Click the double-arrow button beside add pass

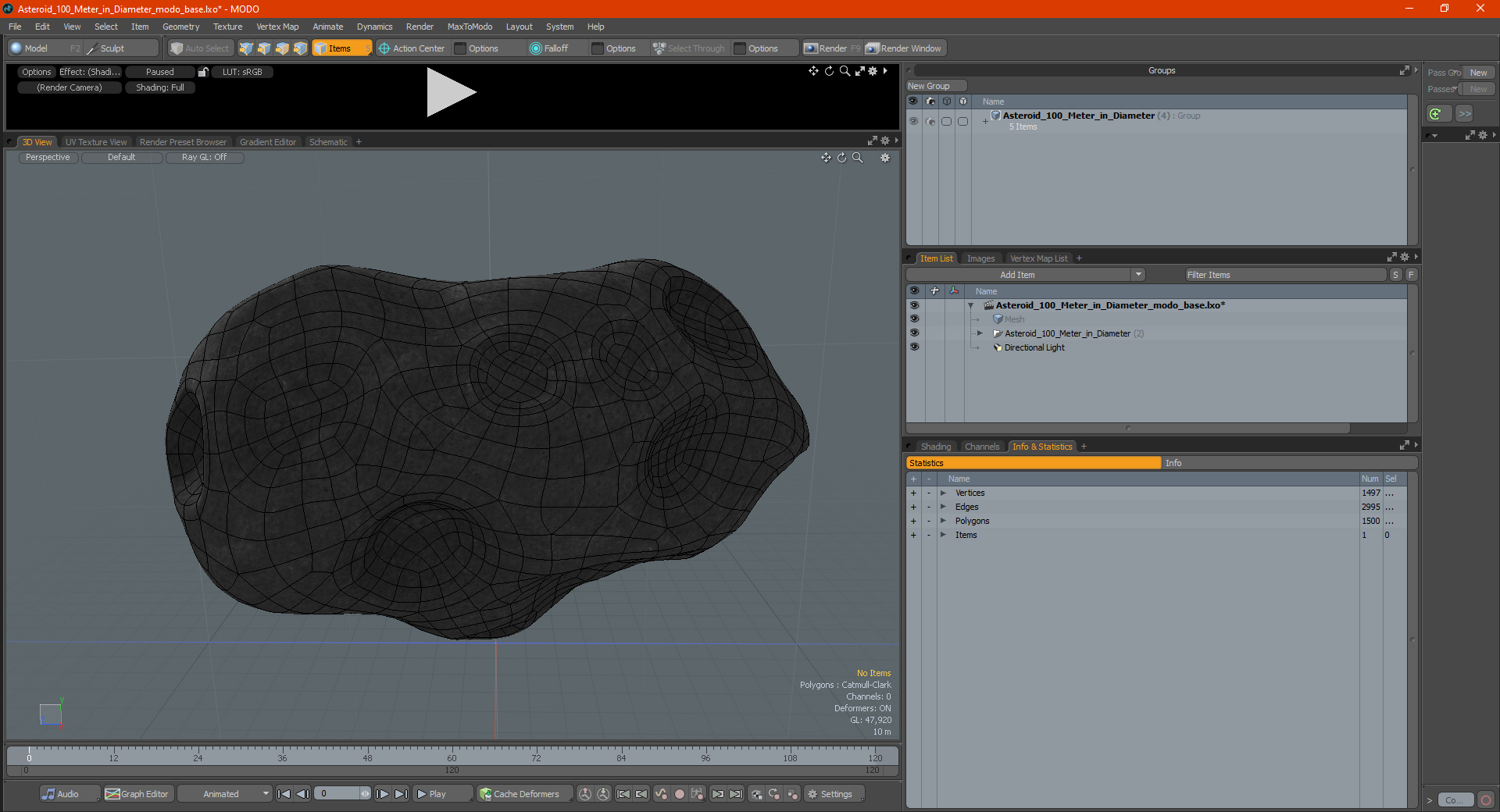(1465, 114)
